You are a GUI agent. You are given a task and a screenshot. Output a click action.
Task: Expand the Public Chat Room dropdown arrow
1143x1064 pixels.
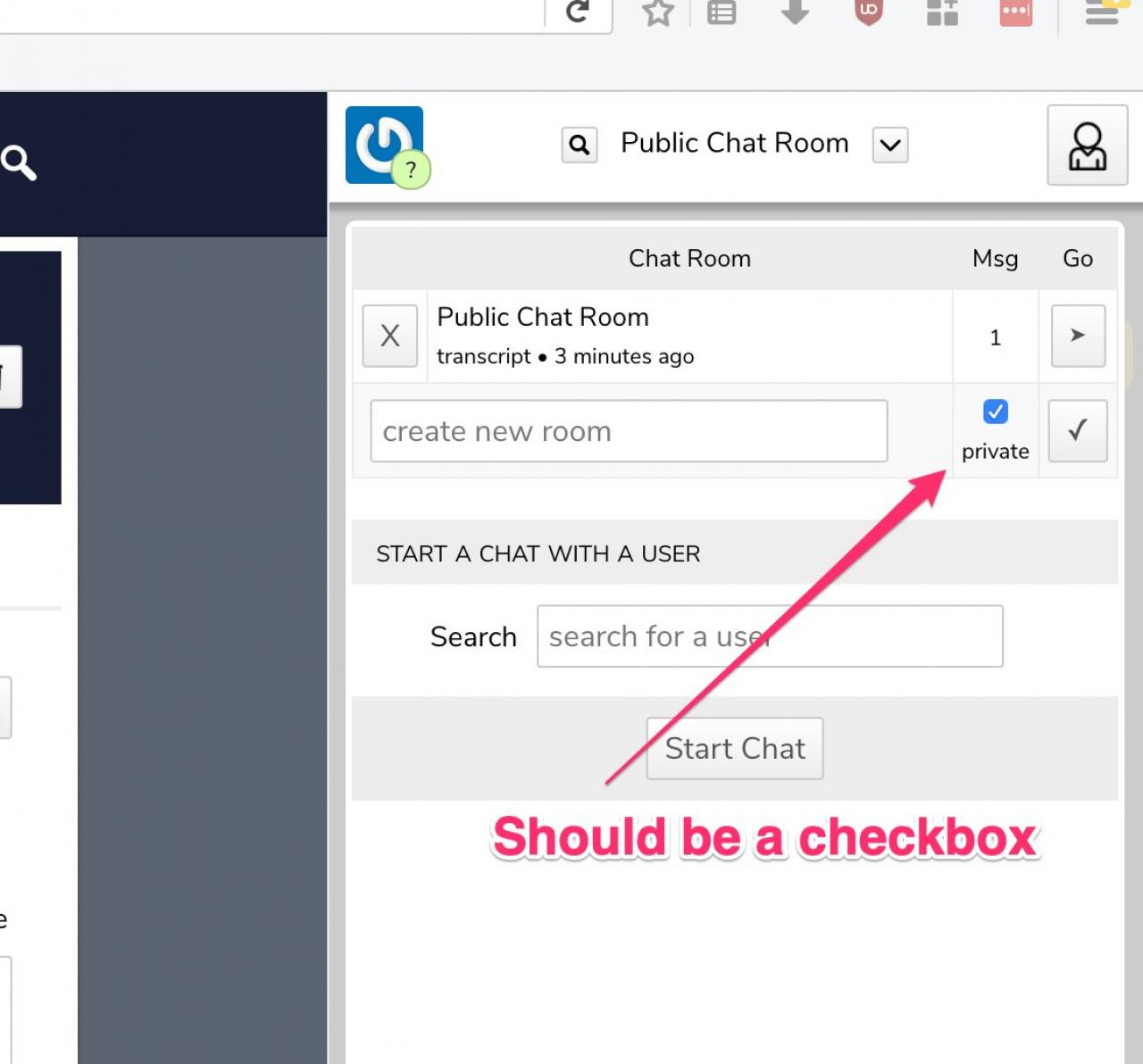coord(890,145)
